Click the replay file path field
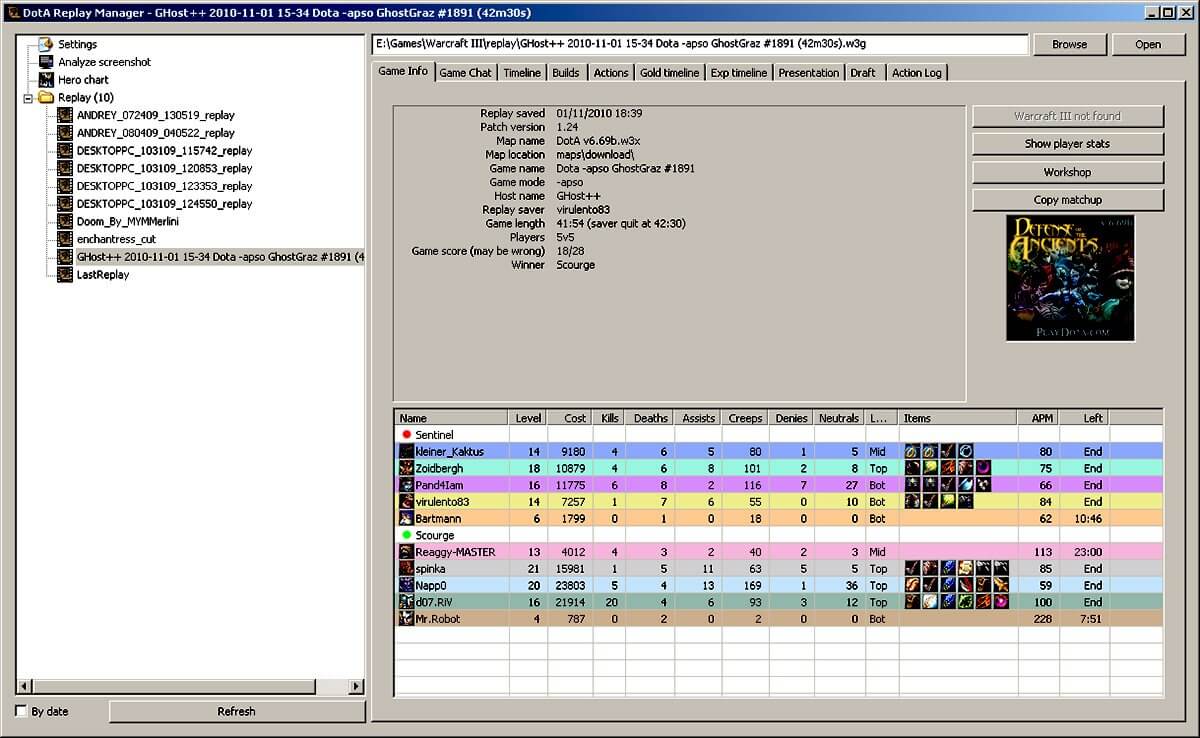The width and height of the screenshot is (1200, 738). coord(700,44)
